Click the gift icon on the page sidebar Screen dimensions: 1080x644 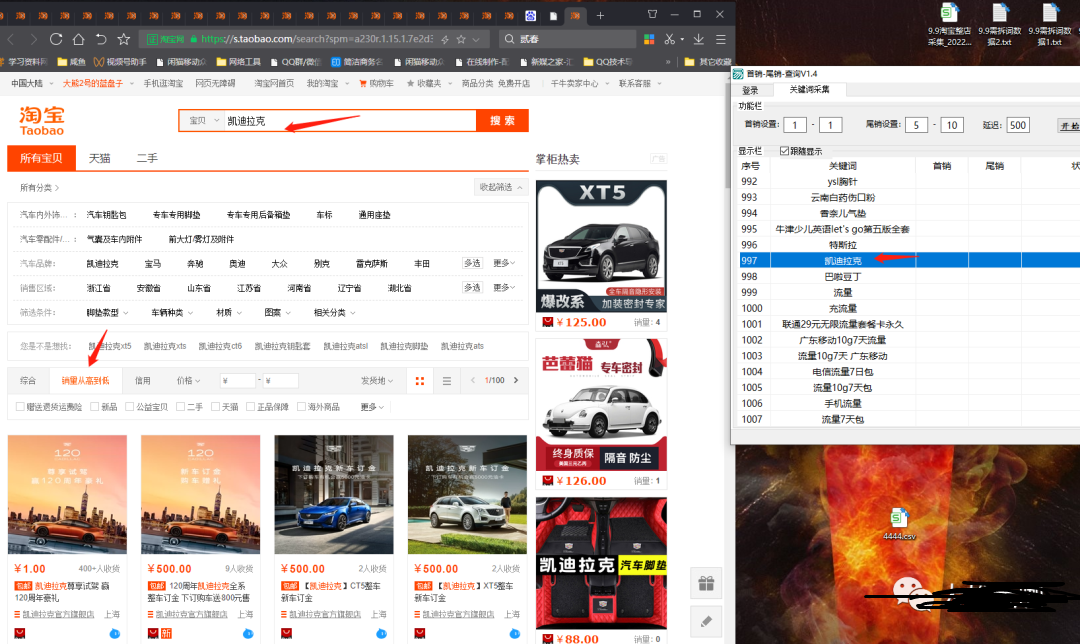pos(706,584)
